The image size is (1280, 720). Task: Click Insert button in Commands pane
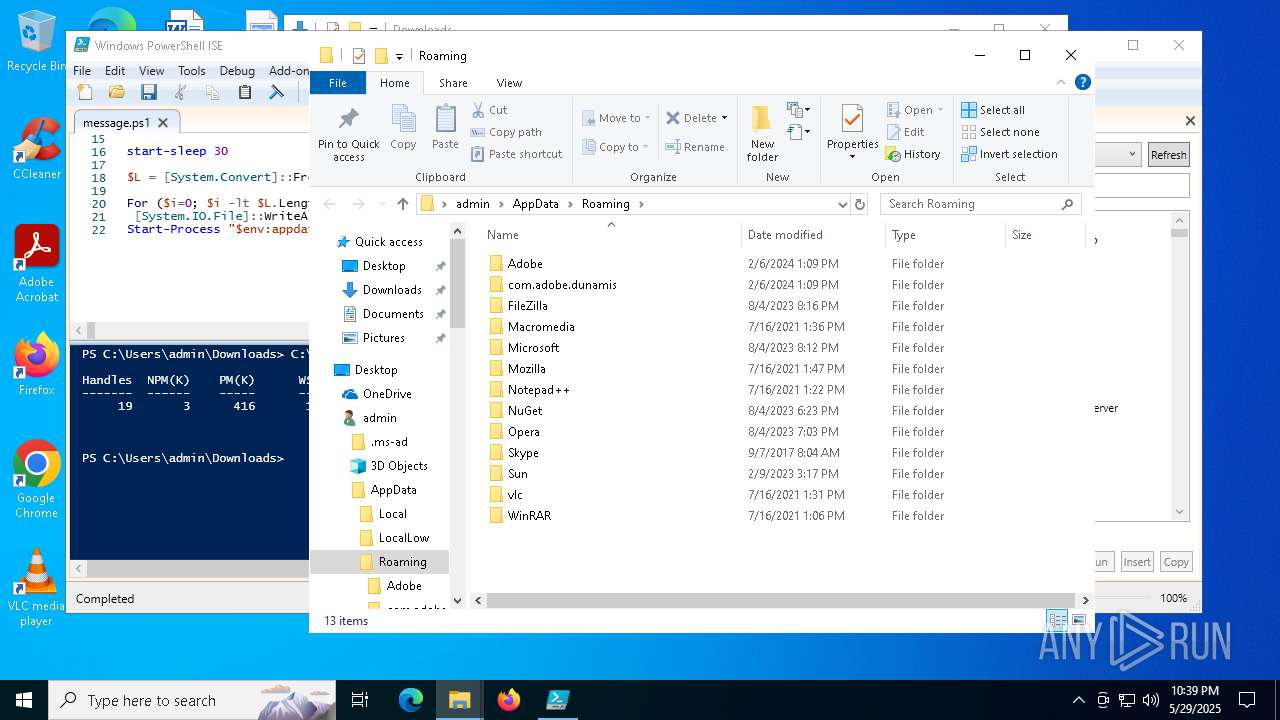pyautogui.click(x=1137, y=562)
